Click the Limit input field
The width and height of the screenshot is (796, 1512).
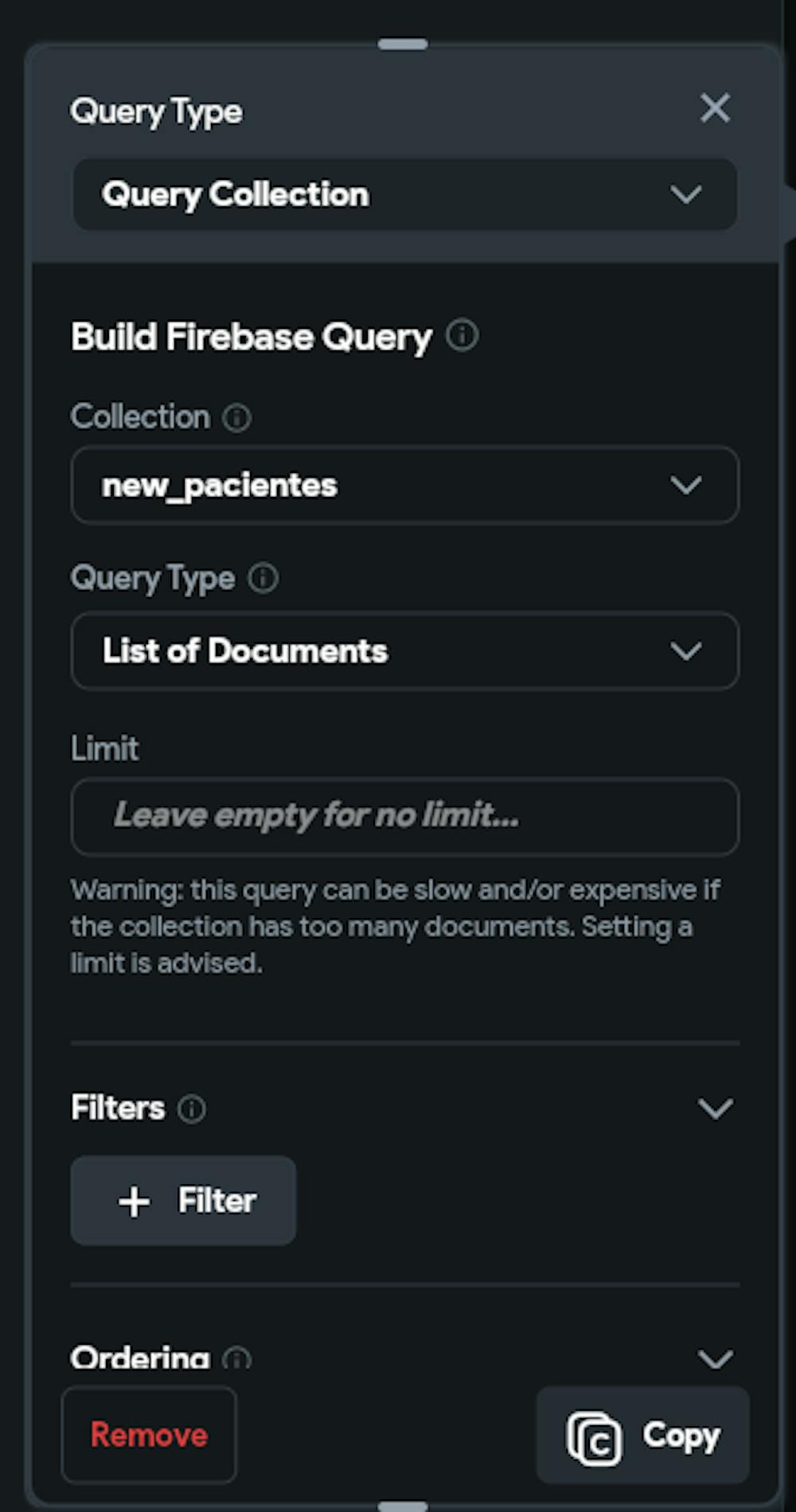coord(404,816)
